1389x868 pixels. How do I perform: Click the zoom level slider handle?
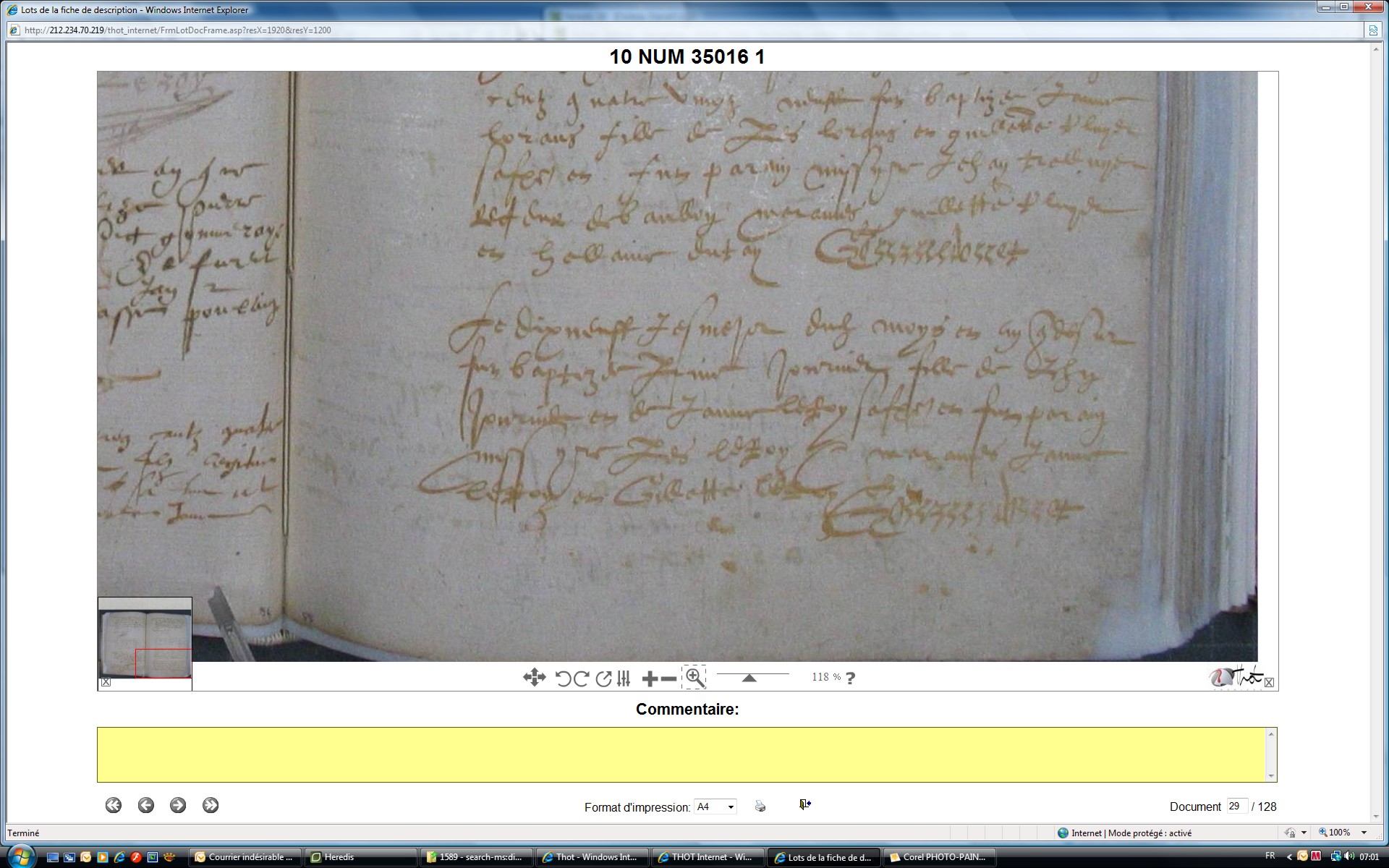tap(749, 678)
